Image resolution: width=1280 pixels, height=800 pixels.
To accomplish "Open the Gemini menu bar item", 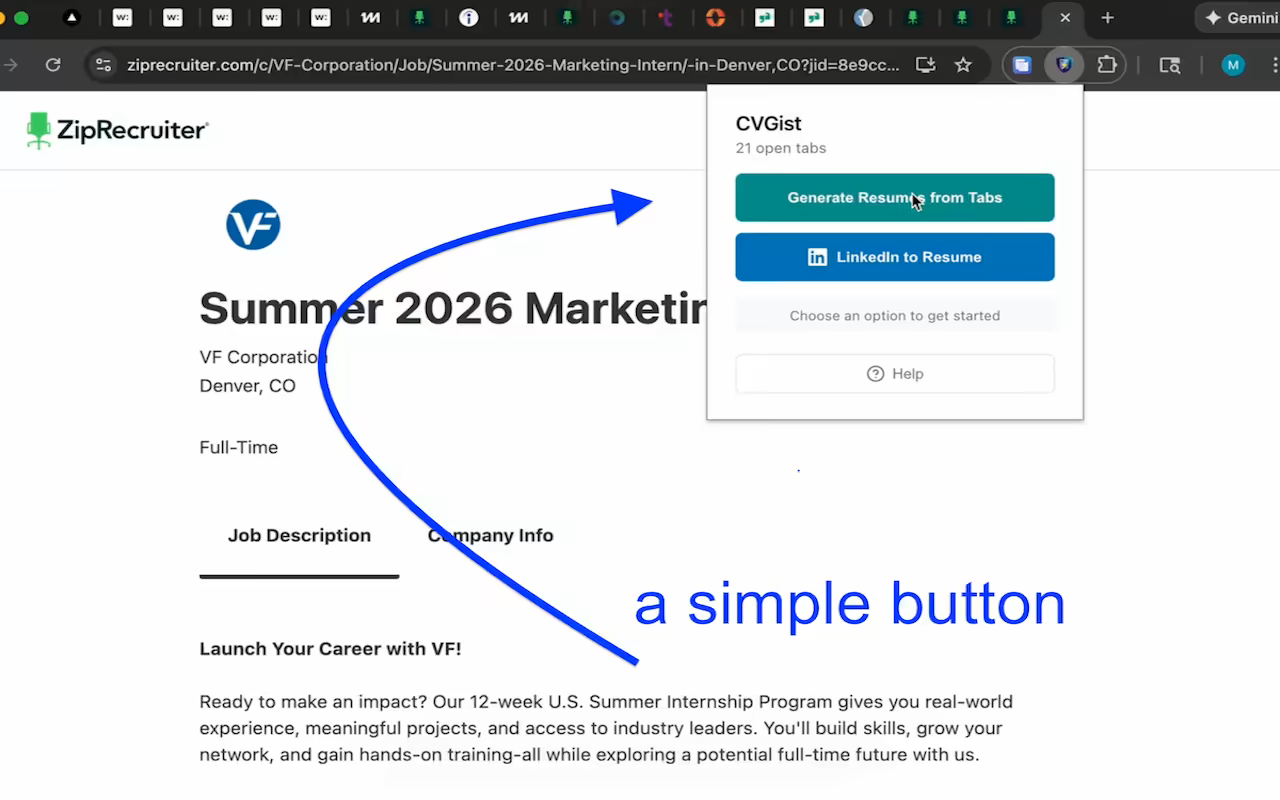I will click(x=1240, y=17).
